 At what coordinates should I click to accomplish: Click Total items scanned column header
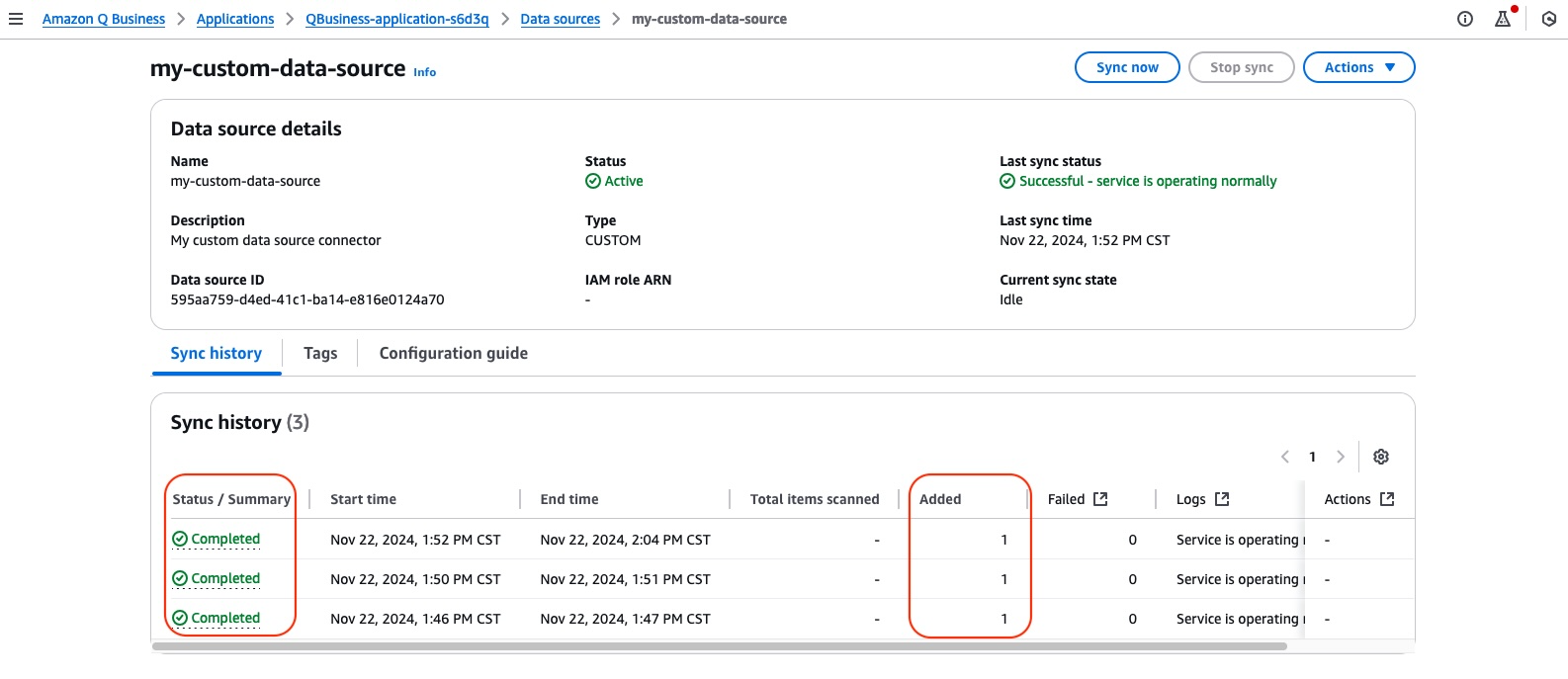(815, 499)
